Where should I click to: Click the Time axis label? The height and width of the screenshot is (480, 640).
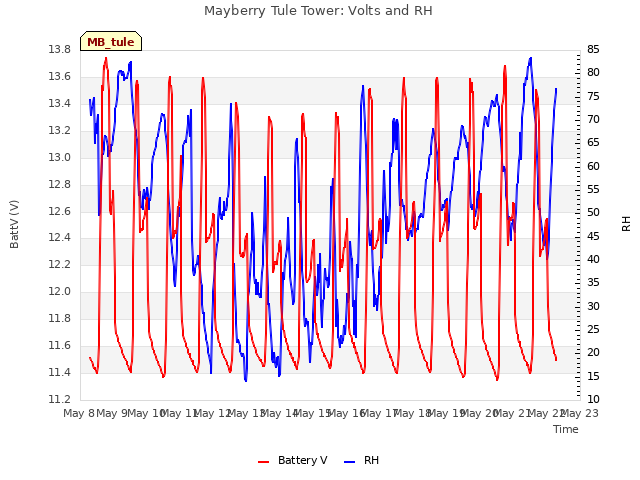(566, 429)
